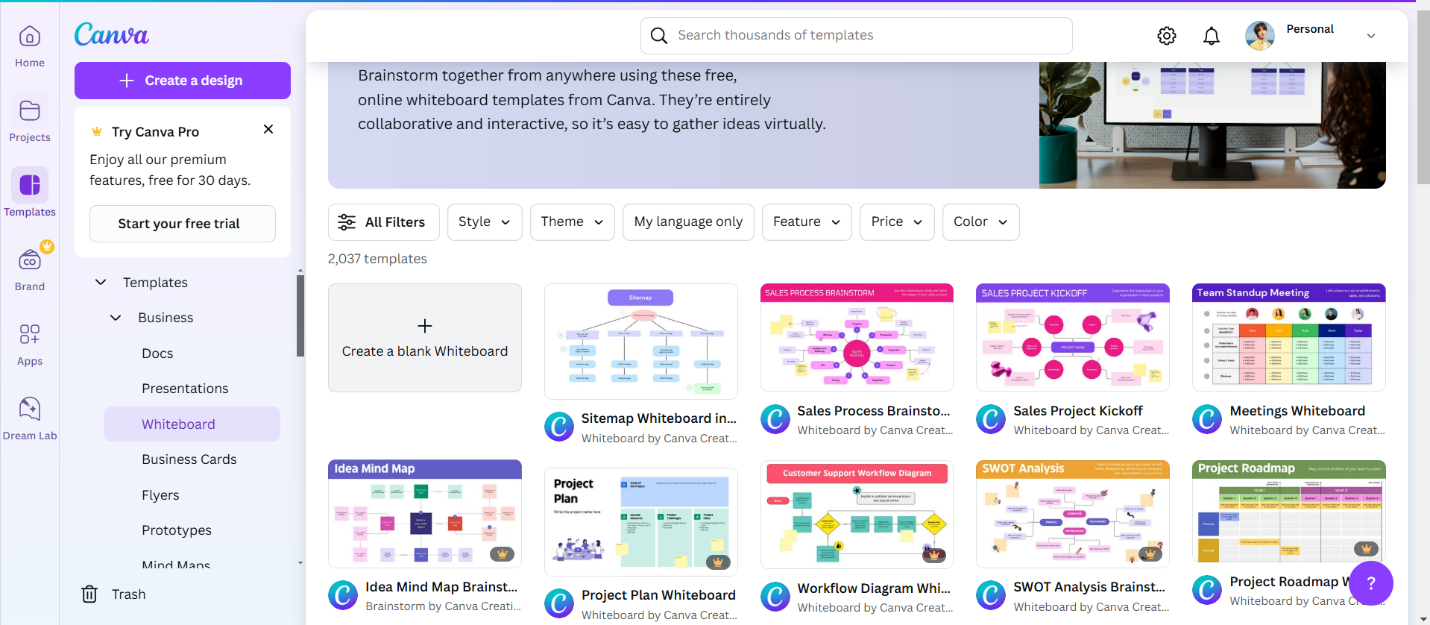This screenshot has height=625, width=1430.
Task: Open the Team Standup Meeting thumbnail
Action: pyautogui.click(x=1289, y=337)
